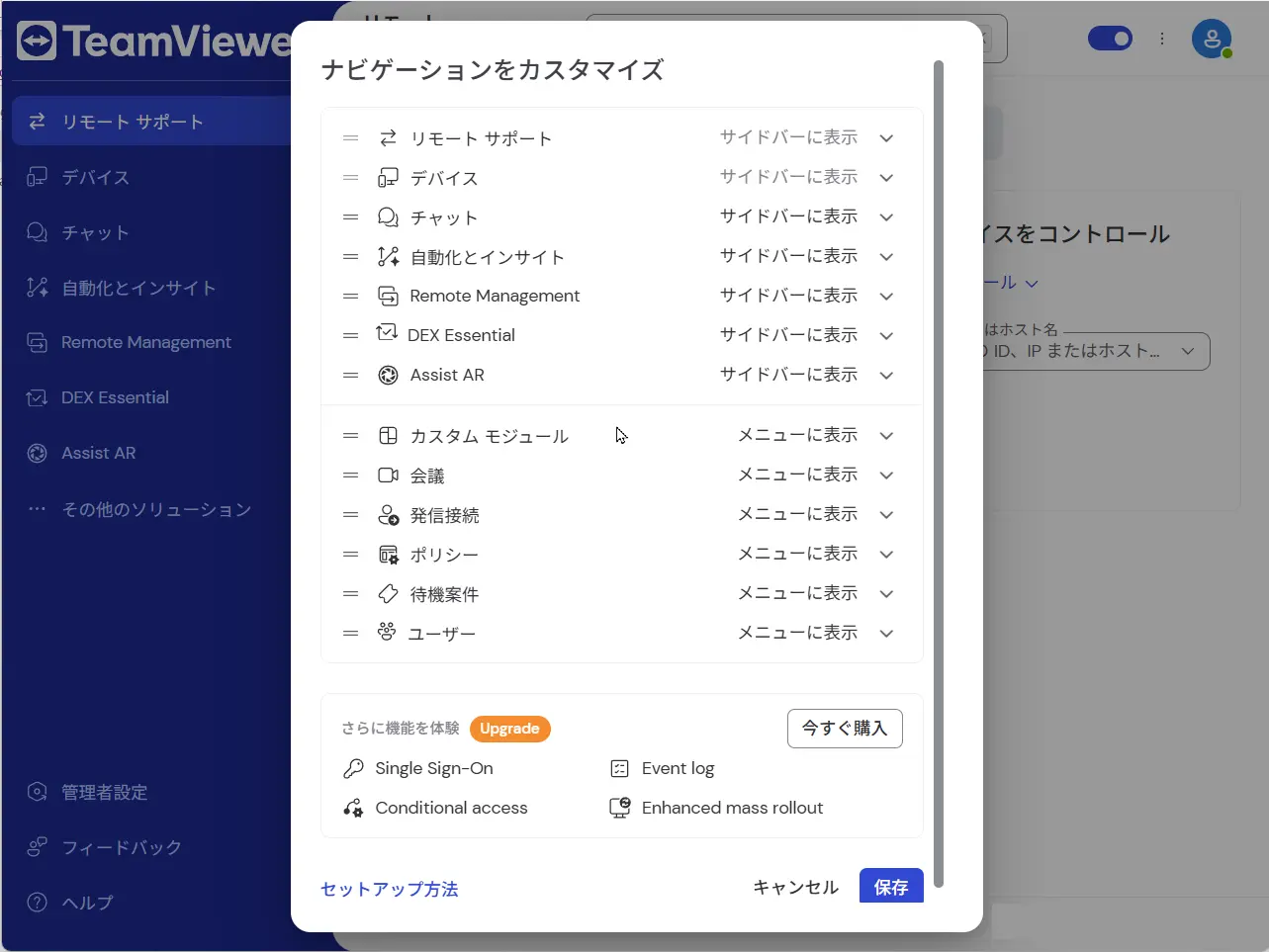Image resolution: width=1269 pixels, height=952 pixels.
Task: Open the three-dot options menu in header
Action: click(x=1162, y=40)
